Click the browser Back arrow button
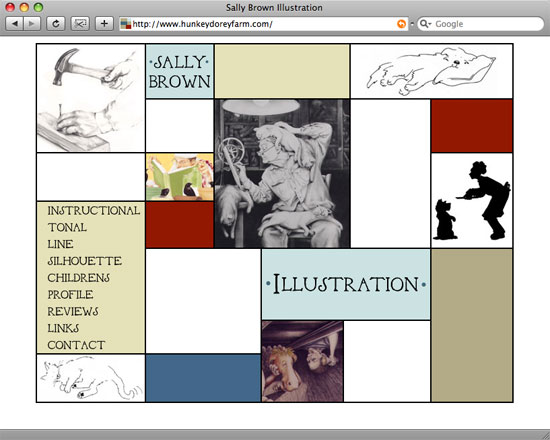Image resolution: width=550 pixels, height=440 pixels. pos(15,24)
